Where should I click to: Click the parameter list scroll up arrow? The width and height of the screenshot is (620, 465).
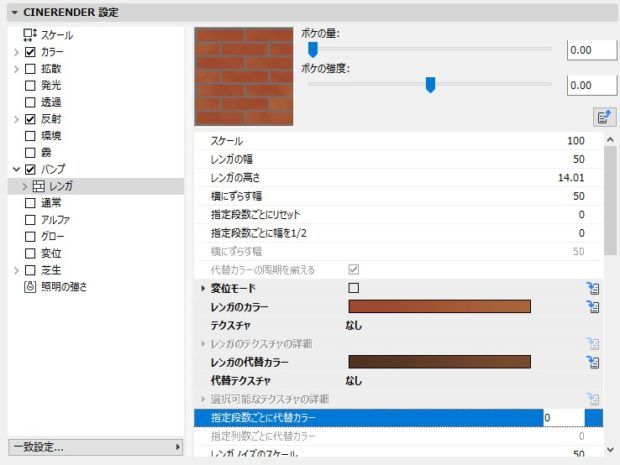click(610, 140)
